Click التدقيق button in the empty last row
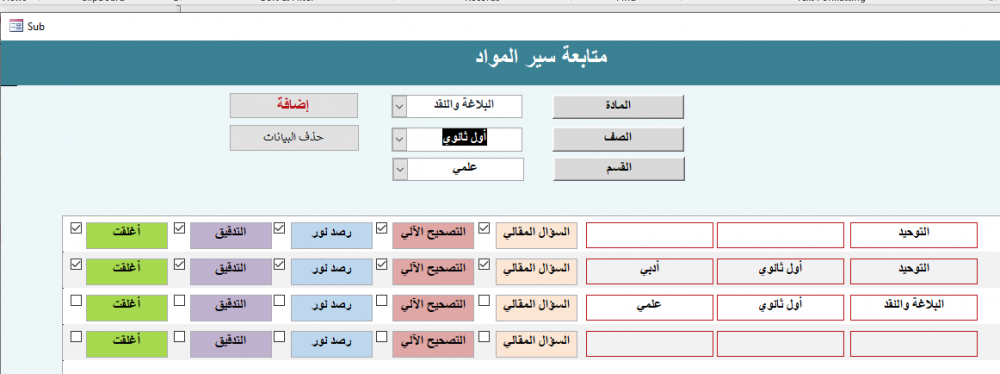Image resolution: width=1000 pixels, height=374 pixels. [x=231, y=344]
